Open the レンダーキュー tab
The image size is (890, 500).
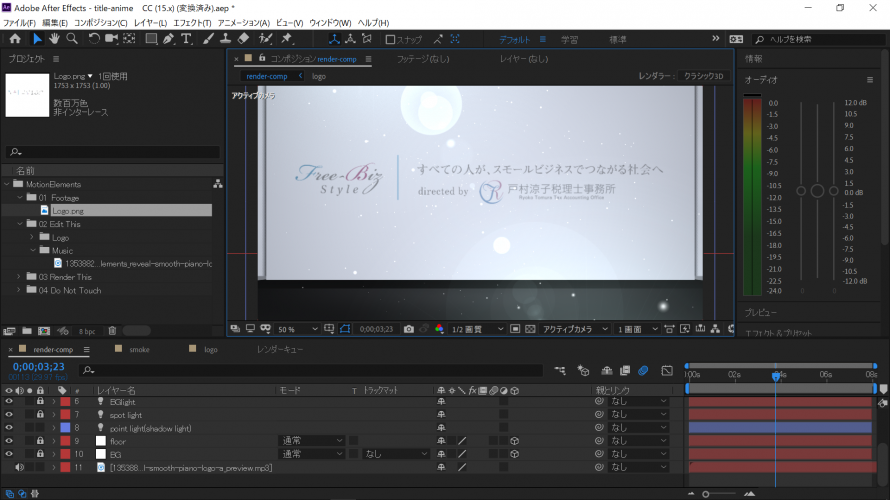(x=280, y=350)
